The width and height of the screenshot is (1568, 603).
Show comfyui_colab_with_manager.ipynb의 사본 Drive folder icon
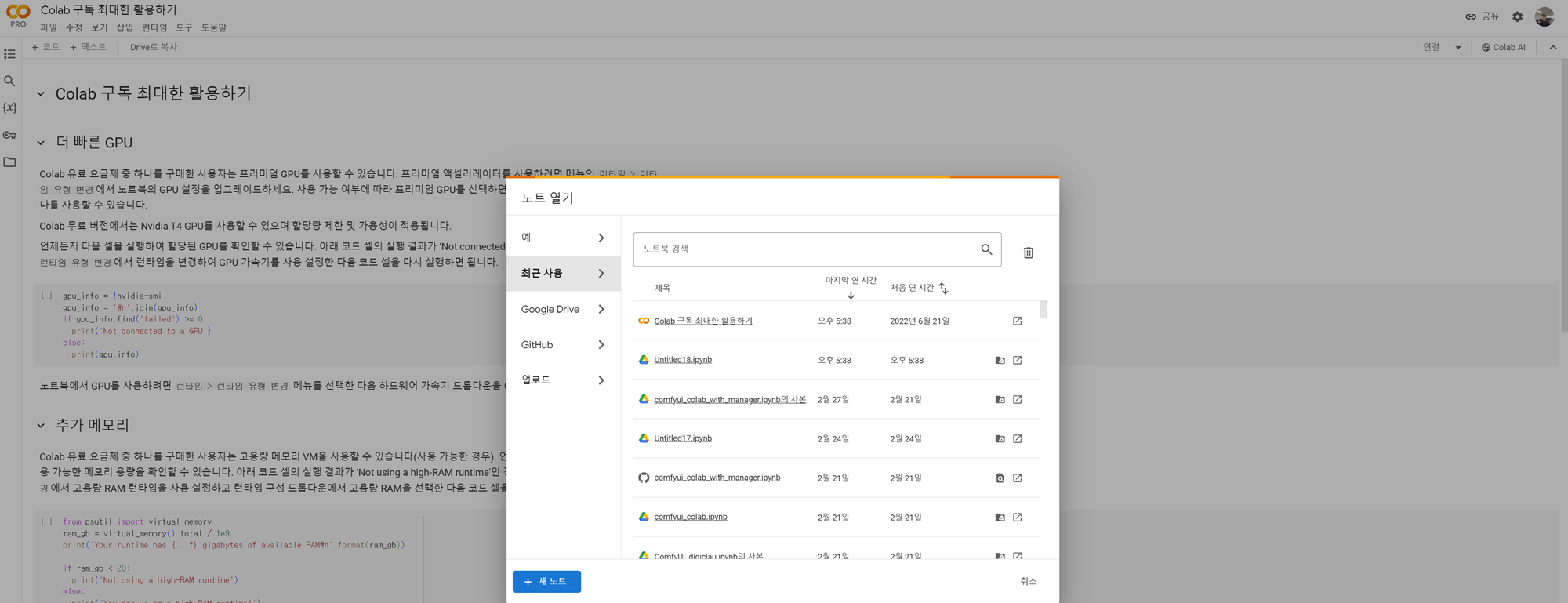point(1000,399)
